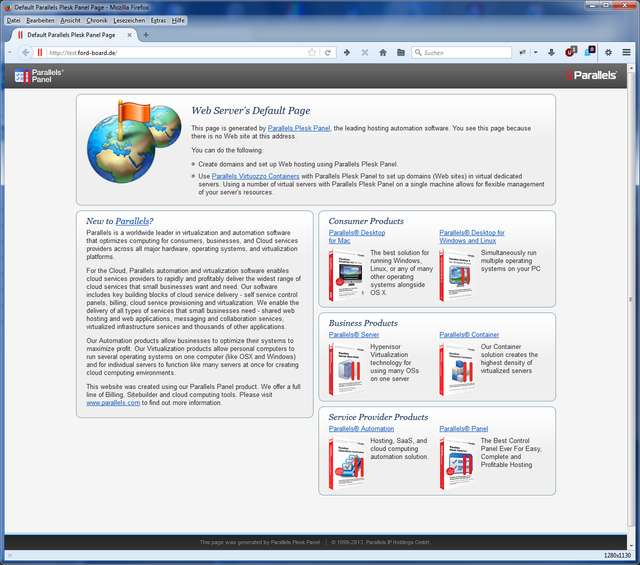Click the uBlock red shield extension icon
This screenshot has height=565, width=640.
pyautogui.click(x=570, y=52)
